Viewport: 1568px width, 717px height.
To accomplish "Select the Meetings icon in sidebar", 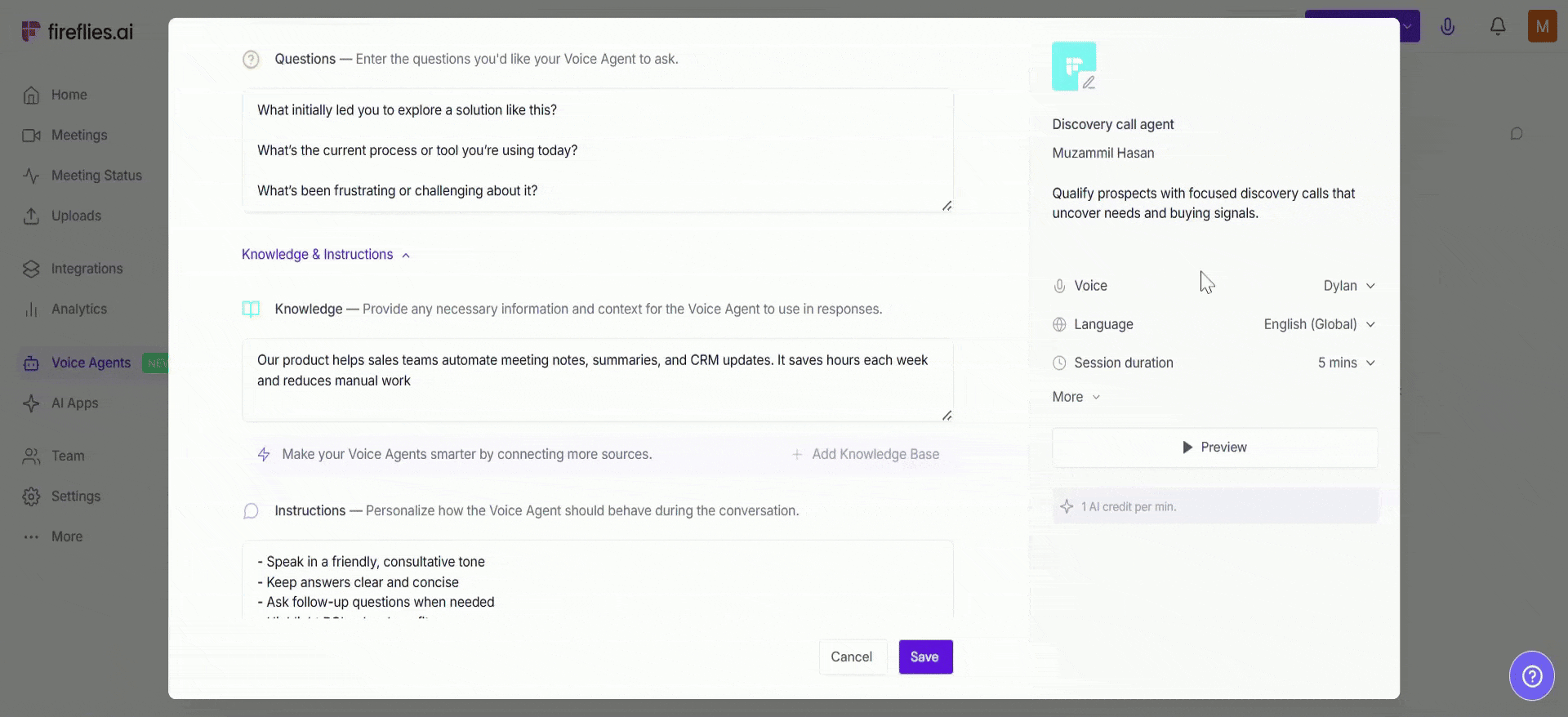I will [30, 135].
